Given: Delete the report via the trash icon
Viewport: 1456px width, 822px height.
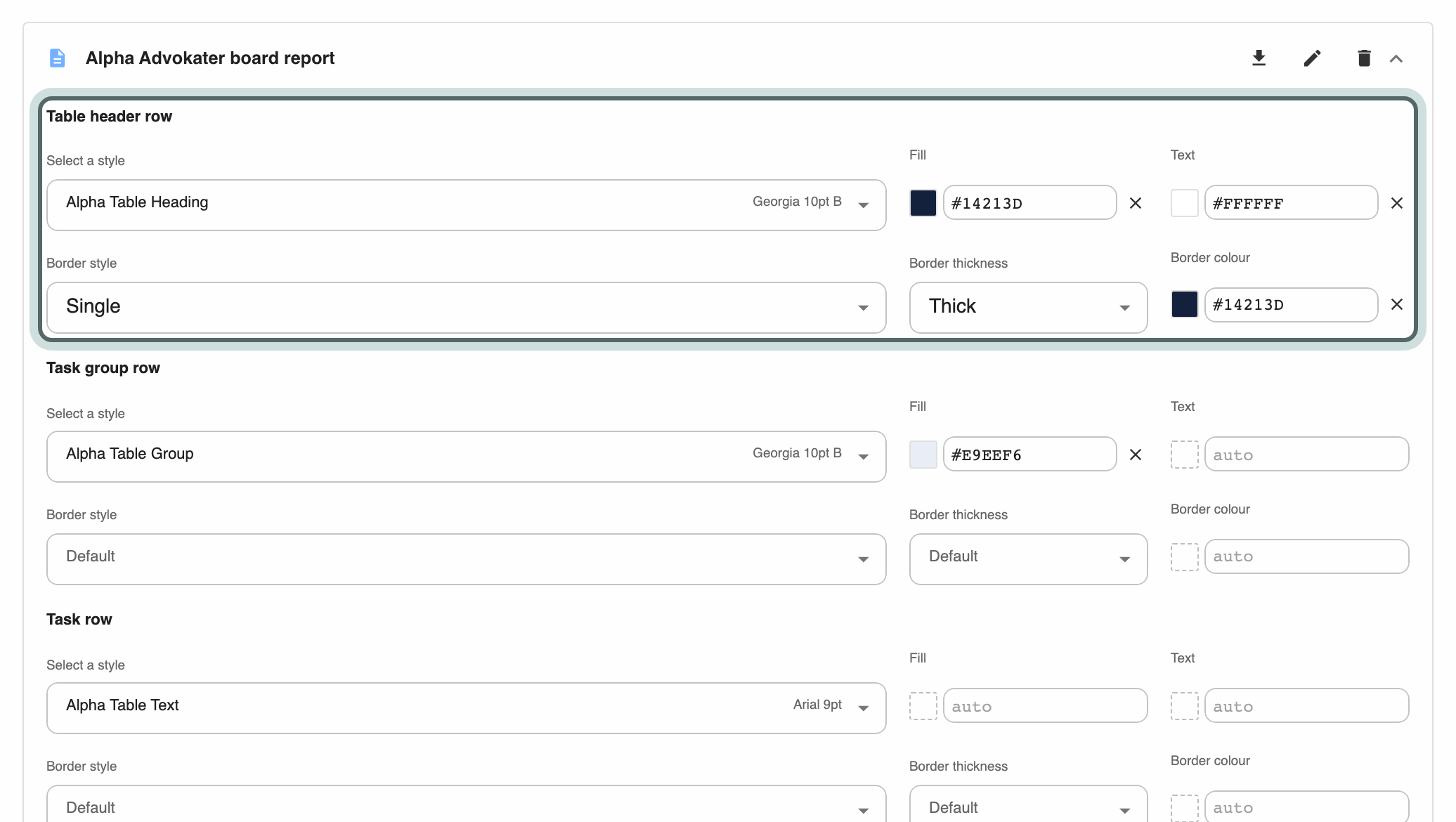Looking at the screenshot, I should pyautogui.click(x=1364, y=58).
